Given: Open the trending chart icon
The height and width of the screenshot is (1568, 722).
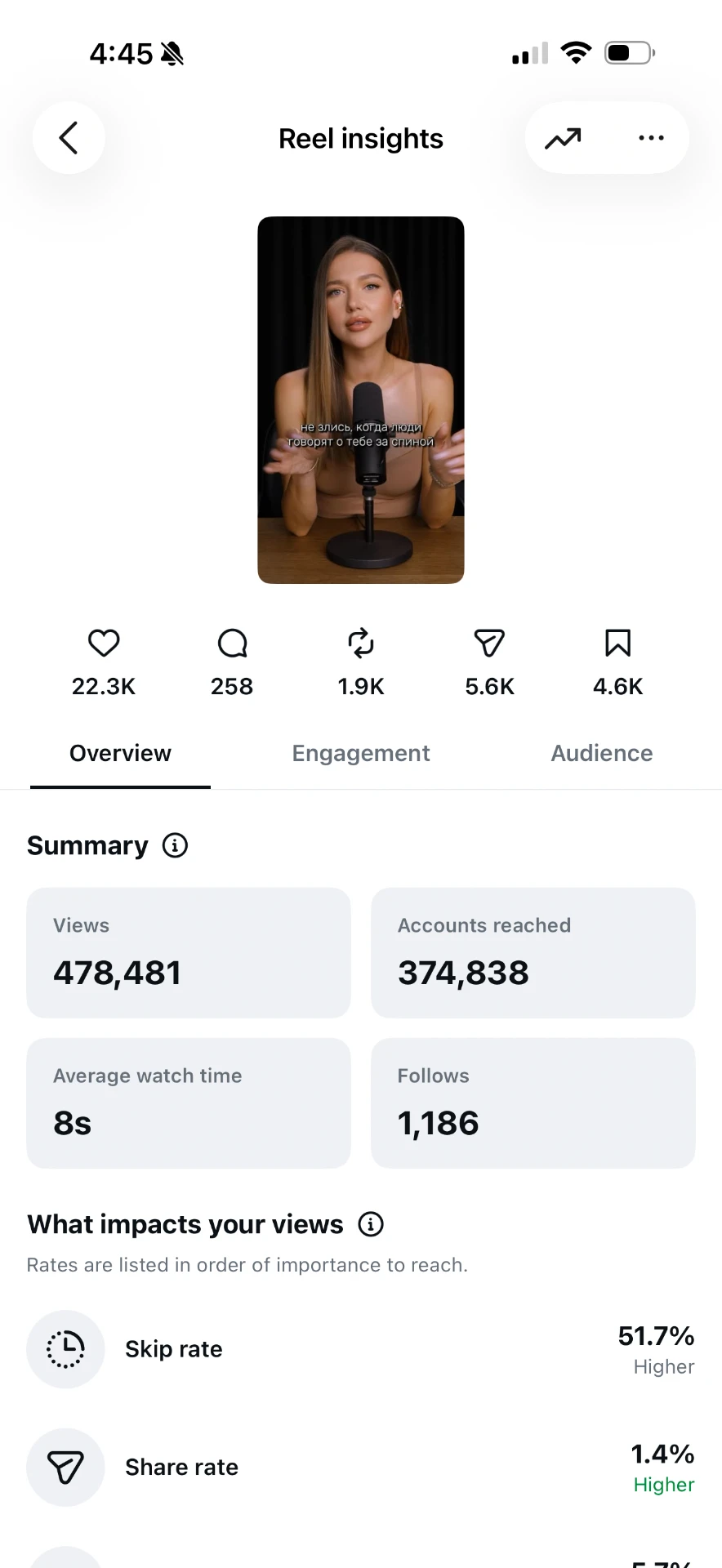Looking at the screenshot, I should tap(563, 138).
